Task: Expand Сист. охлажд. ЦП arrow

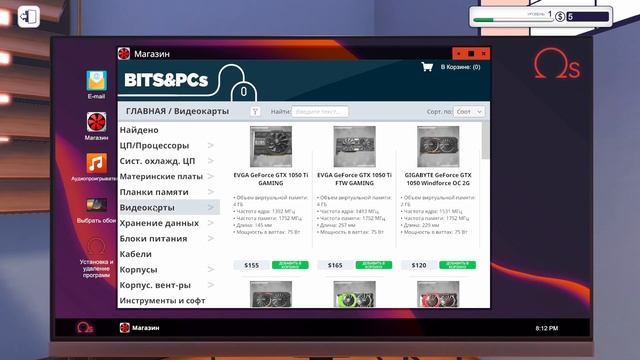Action: click(211, 161)
